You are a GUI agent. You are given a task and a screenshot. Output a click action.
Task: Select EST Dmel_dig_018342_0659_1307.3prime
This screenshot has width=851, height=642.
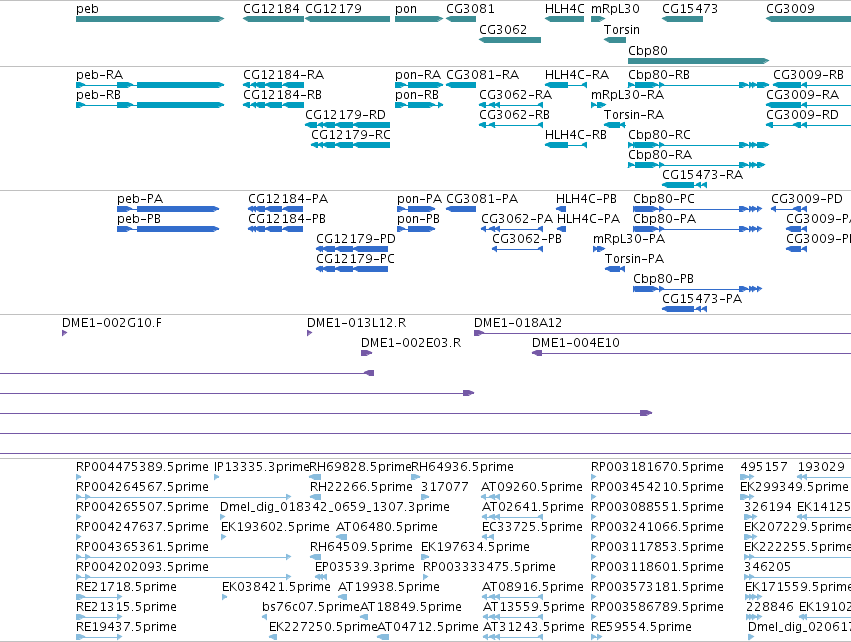[x=335, y=507]
